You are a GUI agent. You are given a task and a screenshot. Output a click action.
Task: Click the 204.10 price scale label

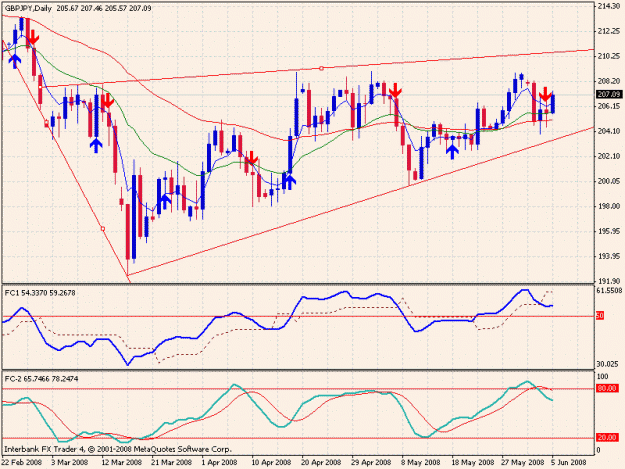click(x=609, y=131)
